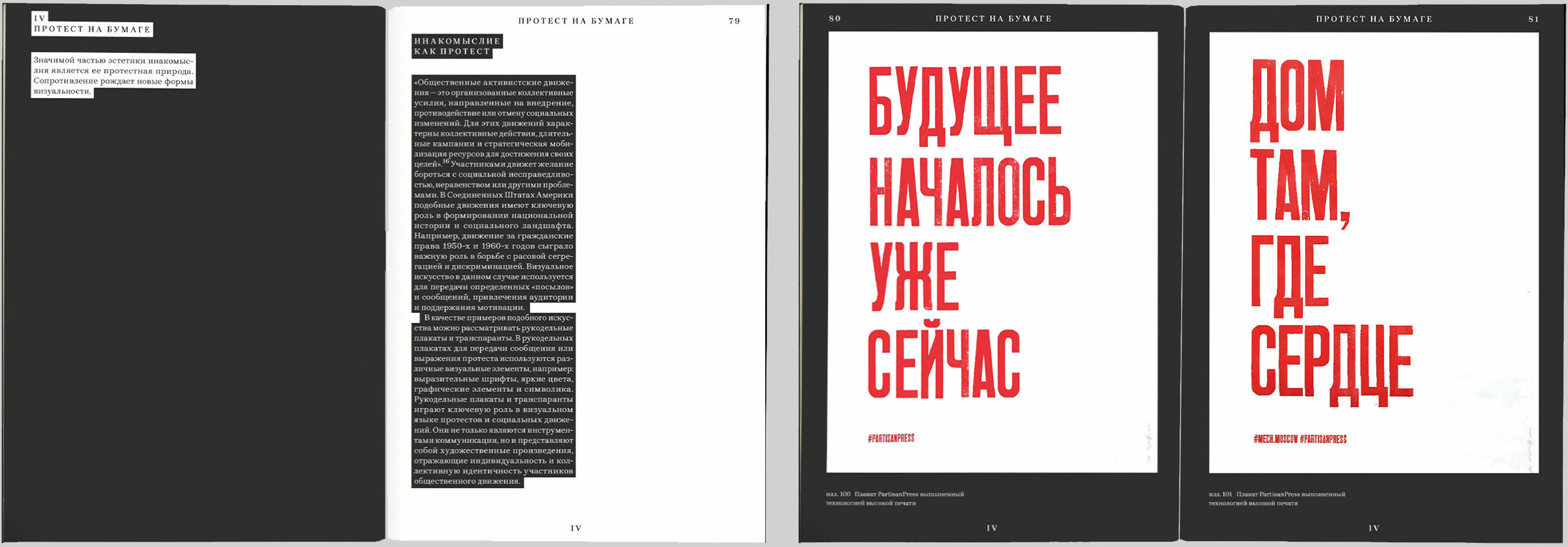
Task: Click the "IV" footer on page 80
Action: click(x=992, y=528)
